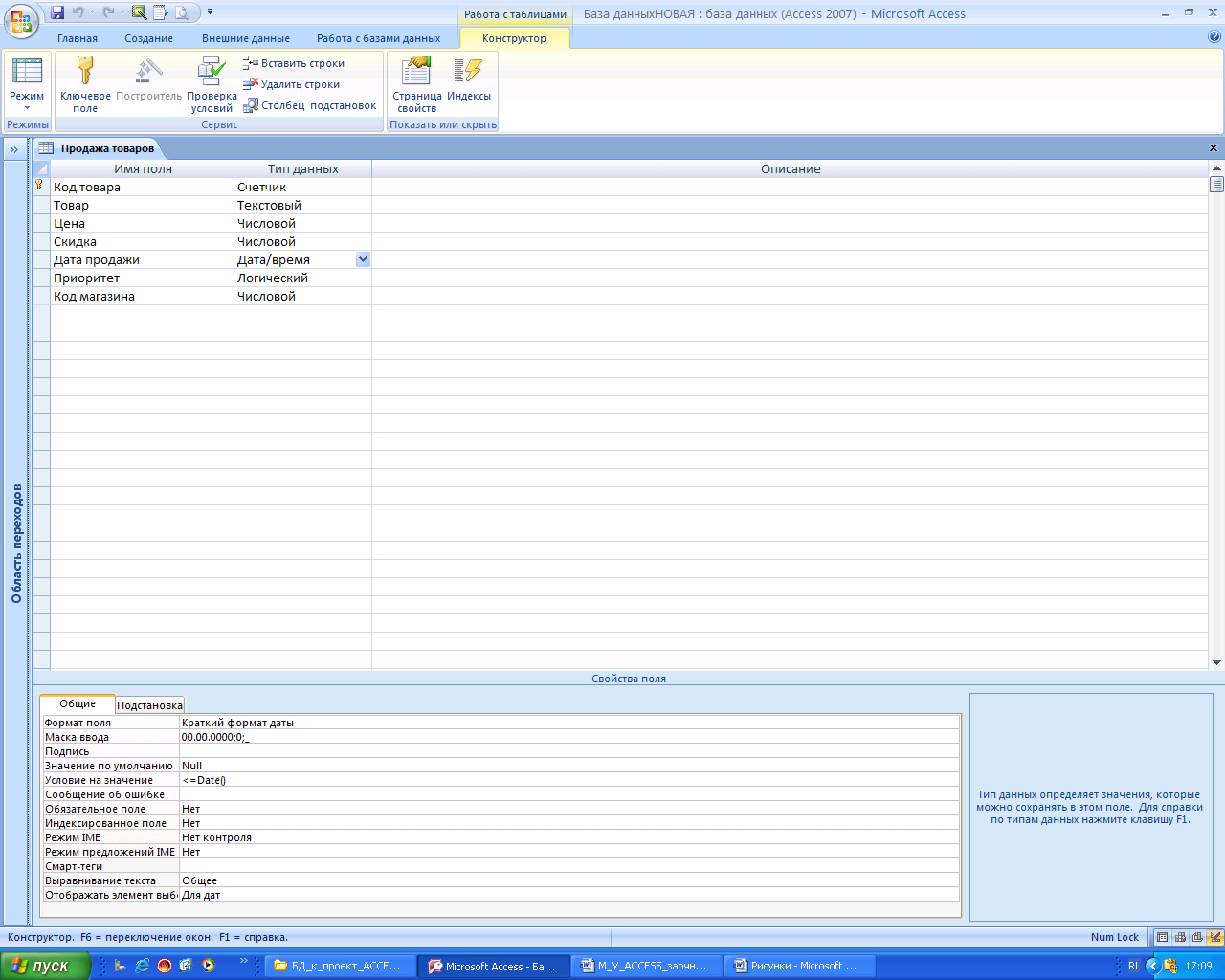Toggle the Страница свойств property sheet
1225x980 pixels.
[x=416, y=84]
